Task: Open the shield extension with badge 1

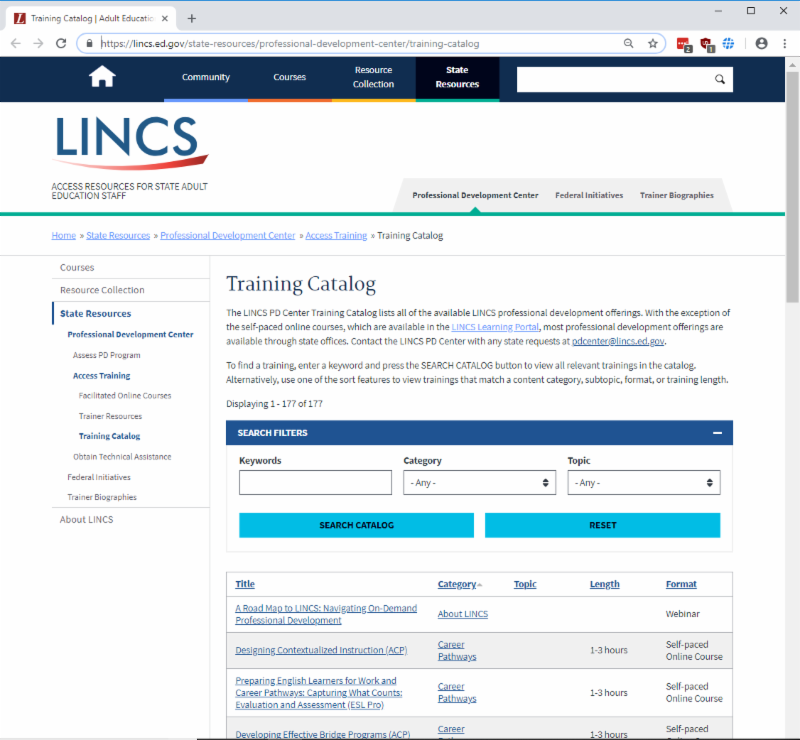Action: pos(708,43)
